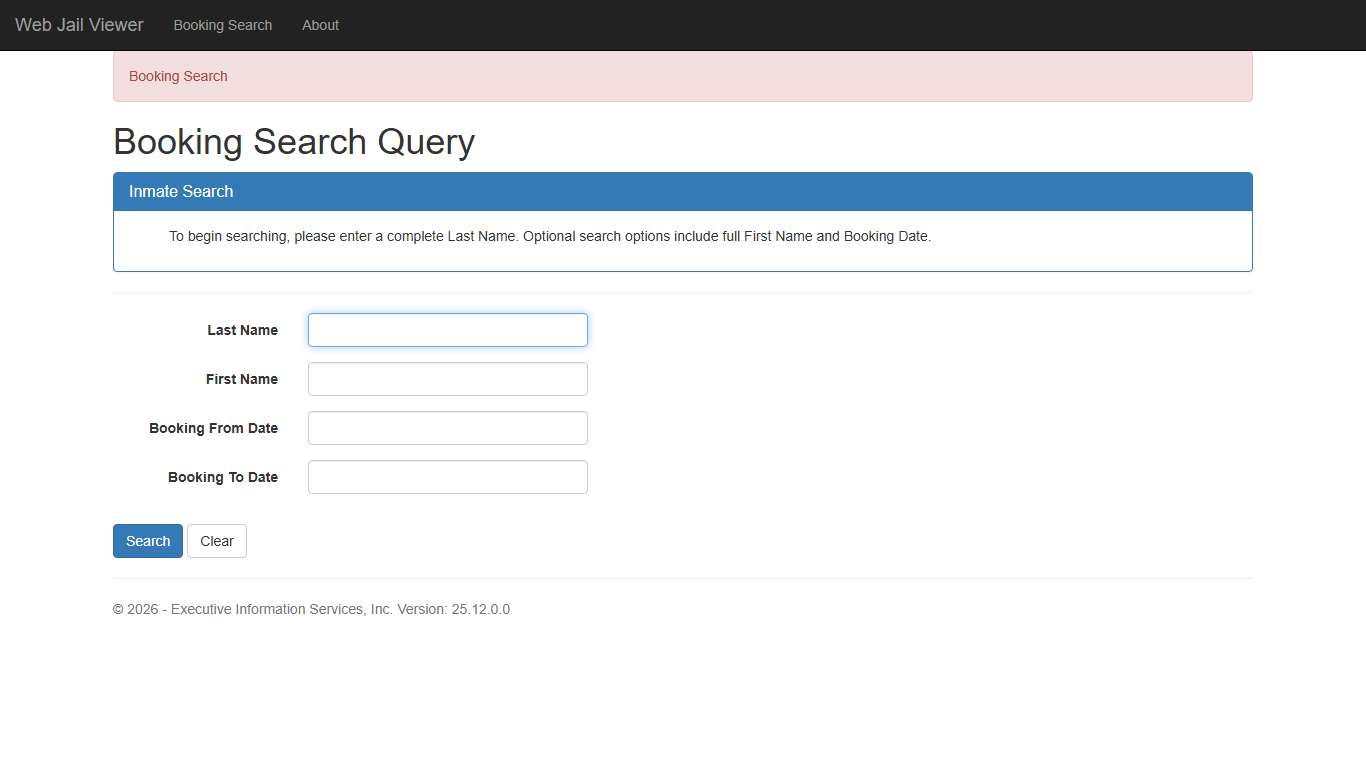Click inside the Last Name field
1366x768 pixels.
(447, 330)
